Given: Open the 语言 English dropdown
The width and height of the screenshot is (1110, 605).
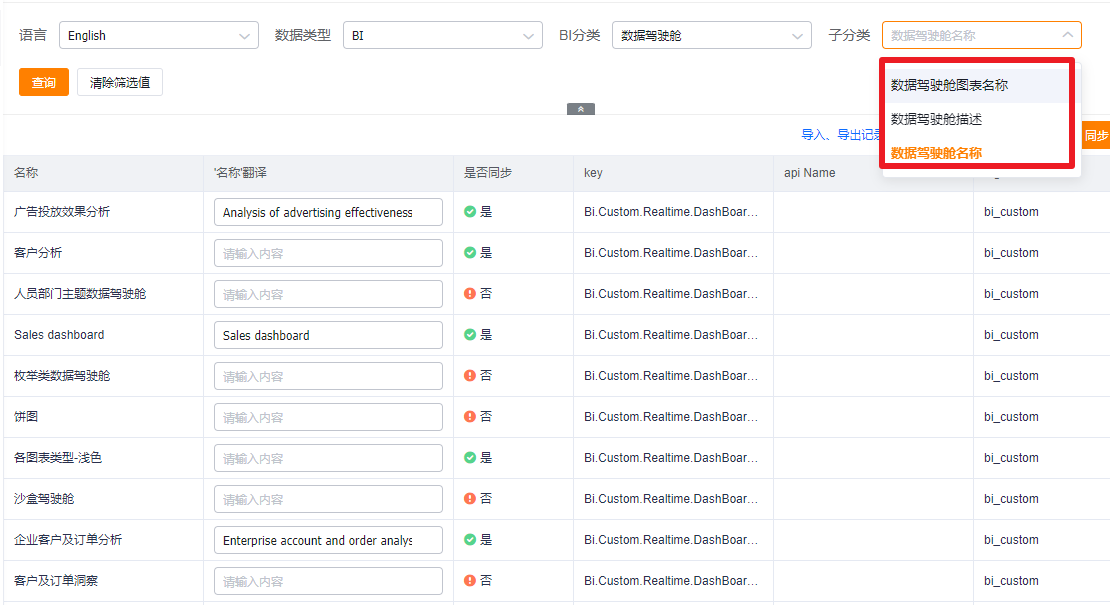Looking at the screenshot, I should point(159,35).
